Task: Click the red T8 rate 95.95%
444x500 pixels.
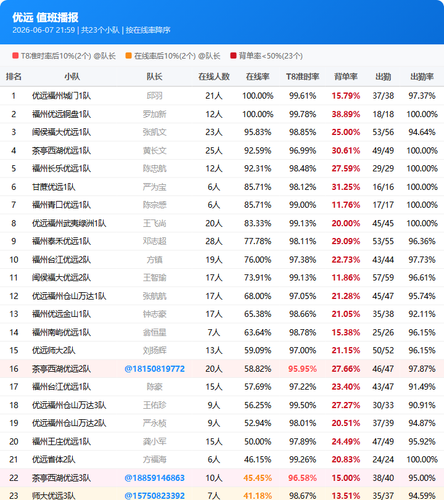Action: pos(302,369)
